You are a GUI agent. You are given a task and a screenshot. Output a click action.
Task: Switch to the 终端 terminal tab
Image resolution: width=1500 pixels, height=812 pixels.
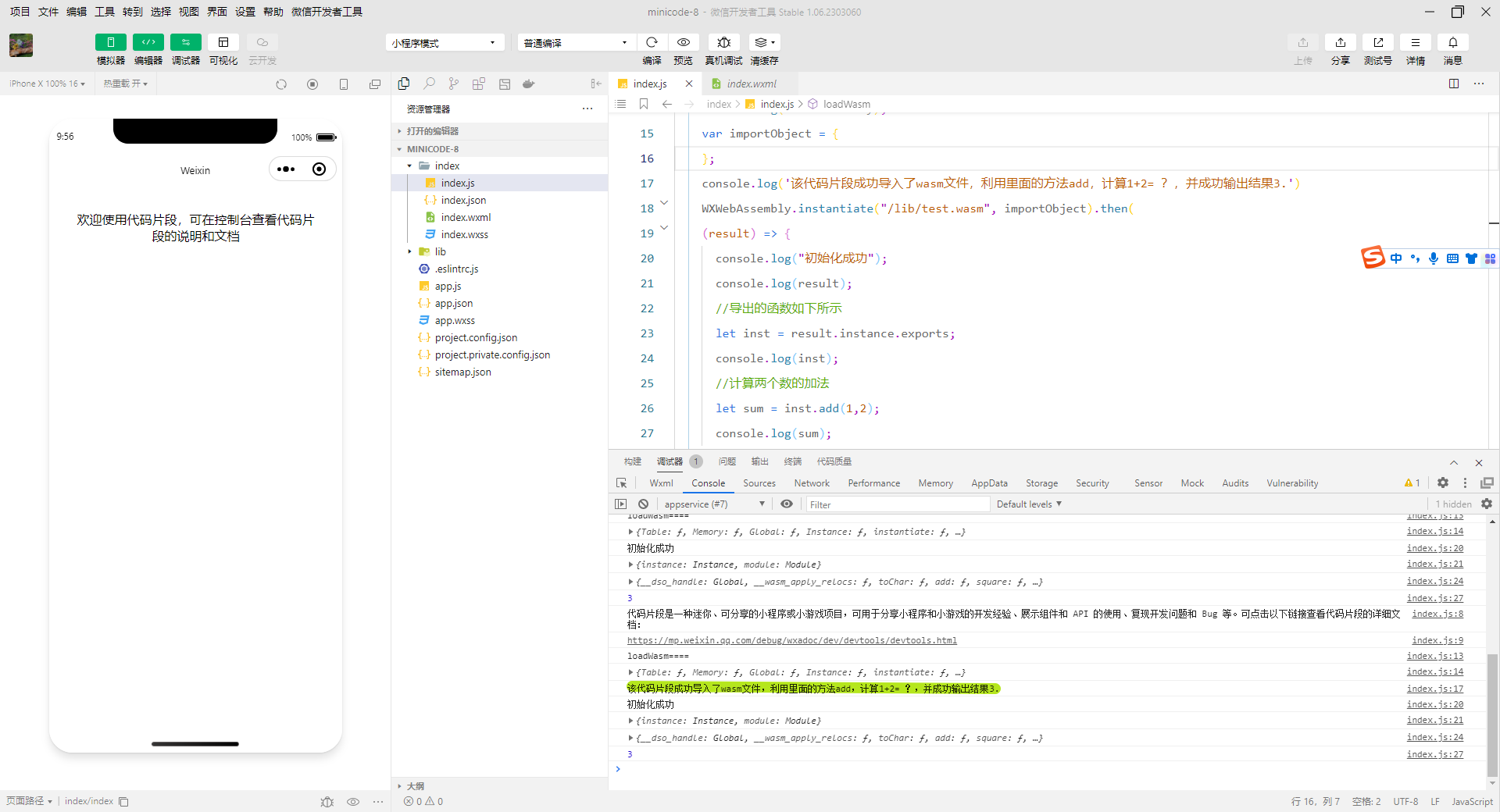tap(793, 461)
